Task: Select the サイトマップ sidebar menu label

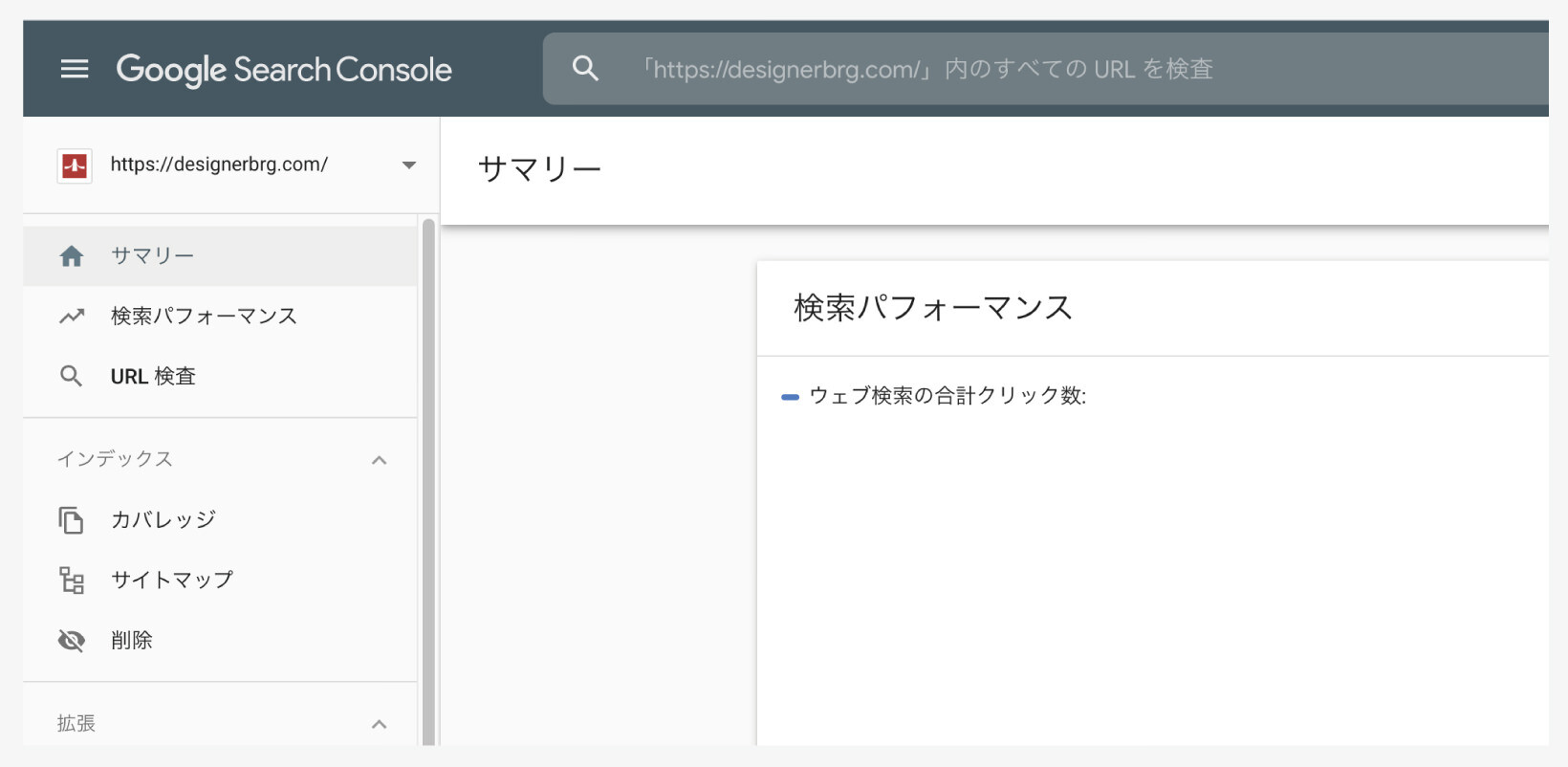Action: (172, 581)
